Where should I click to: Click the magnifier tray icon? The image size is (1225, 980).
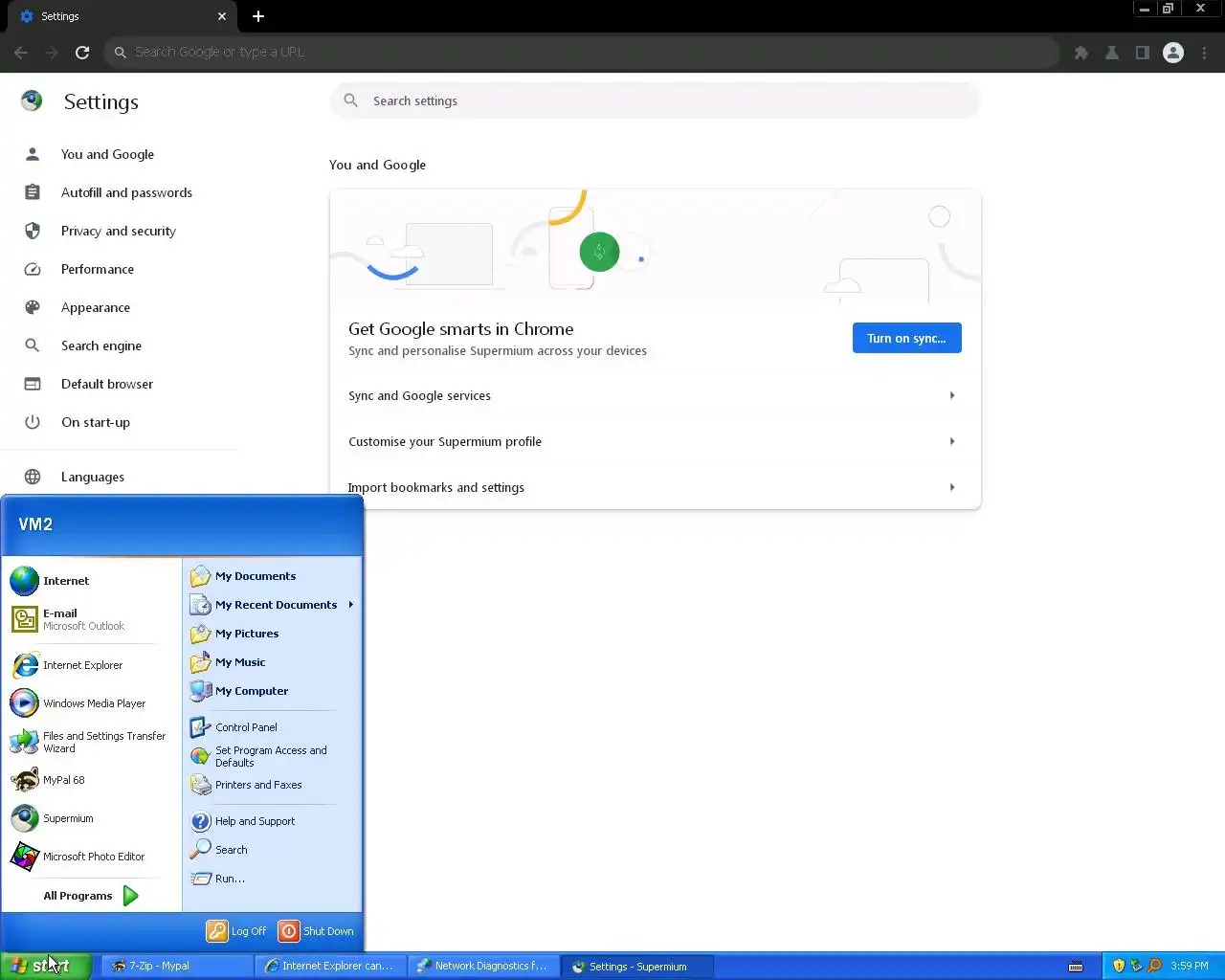tap(1154, 966)
